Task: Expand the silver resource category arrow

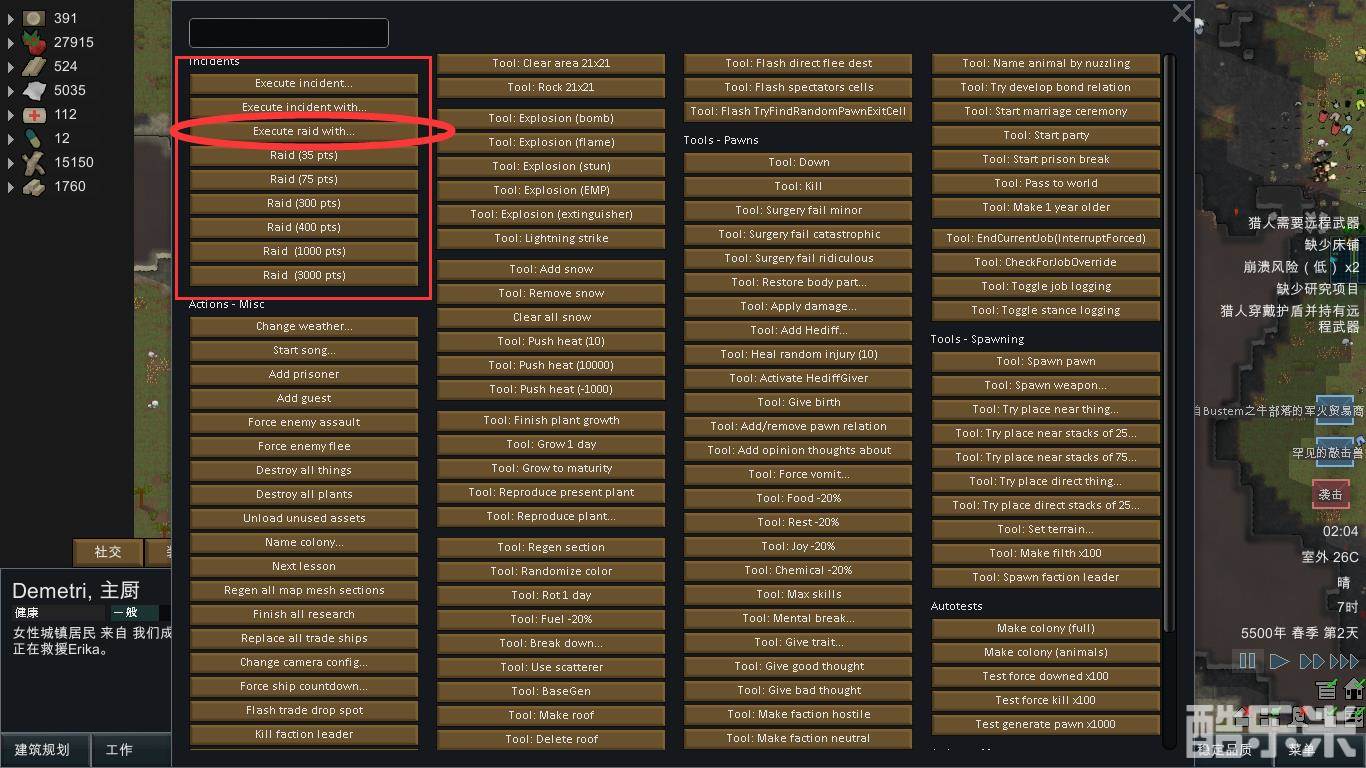Action: [x=11, y=19]
